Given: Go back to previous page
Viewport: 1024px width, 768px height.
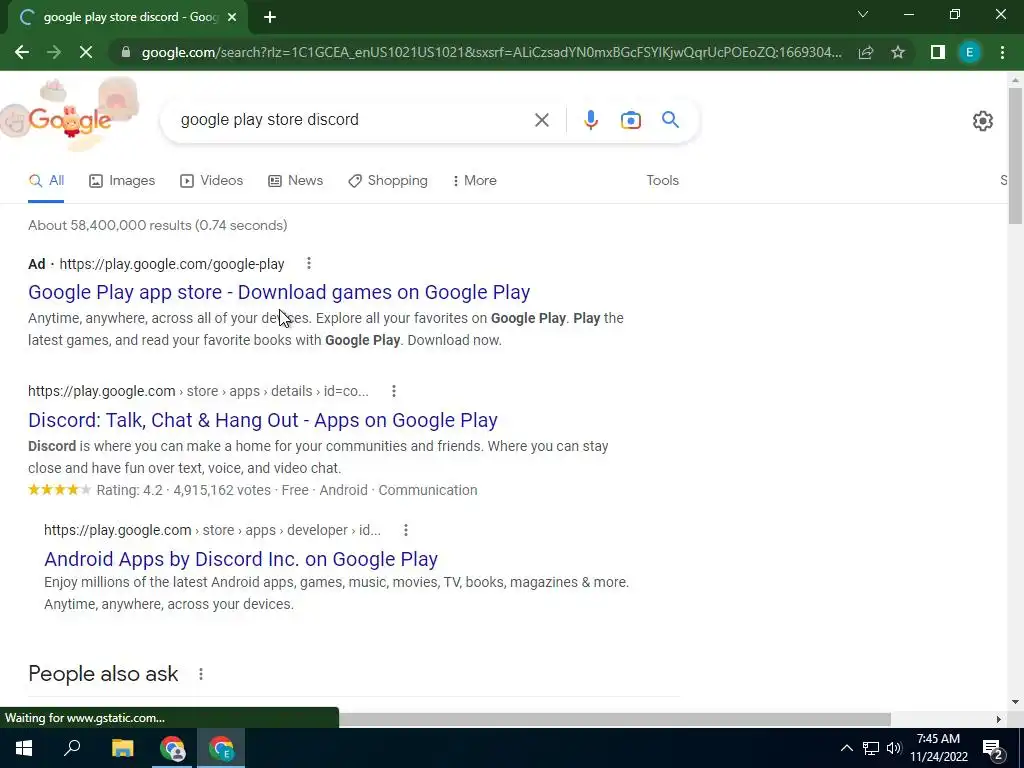Looking at the screenshot, I should click(x=22, y=52).
